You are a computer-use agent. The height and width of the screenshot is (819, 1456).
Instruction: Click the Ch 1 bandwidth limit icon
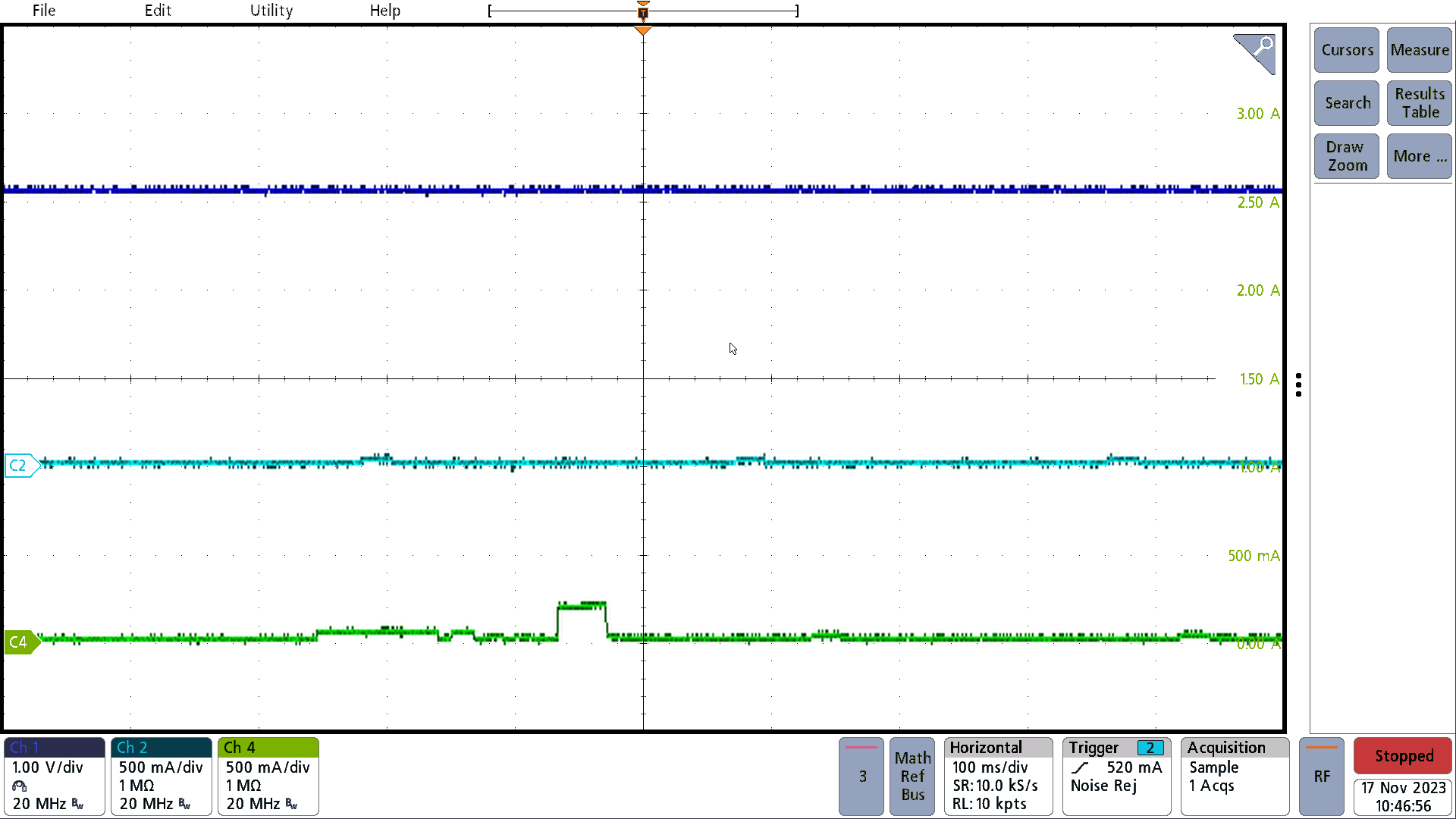(x=77, y=805)
